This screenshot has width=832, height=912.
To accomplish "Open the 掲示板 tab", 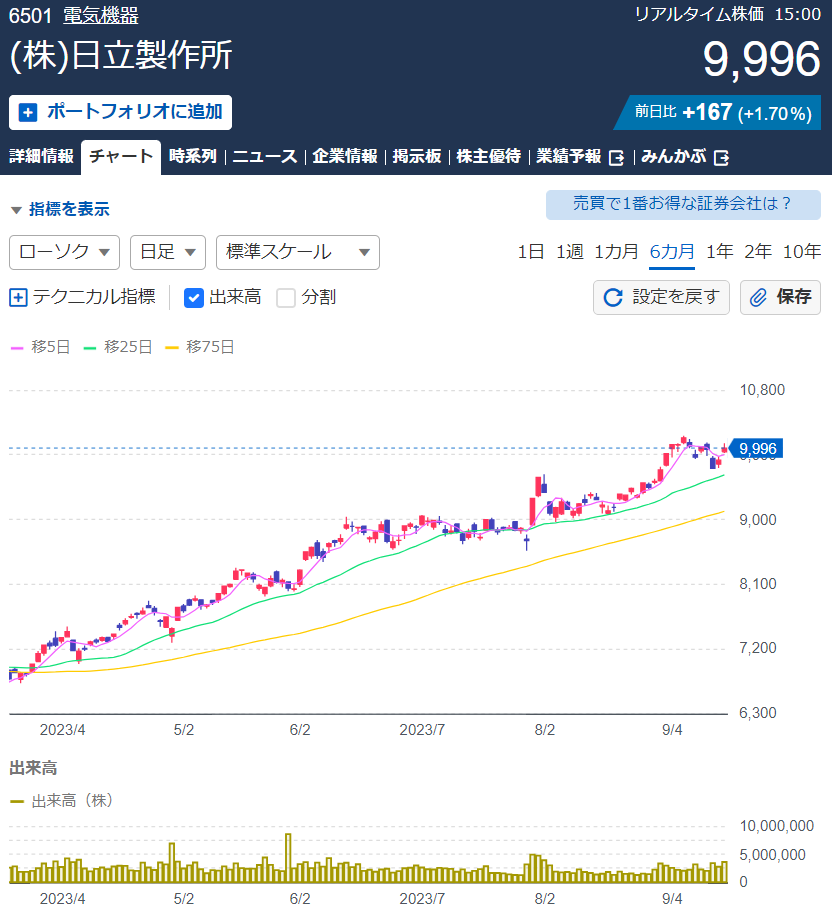I will tap(417, 156).
